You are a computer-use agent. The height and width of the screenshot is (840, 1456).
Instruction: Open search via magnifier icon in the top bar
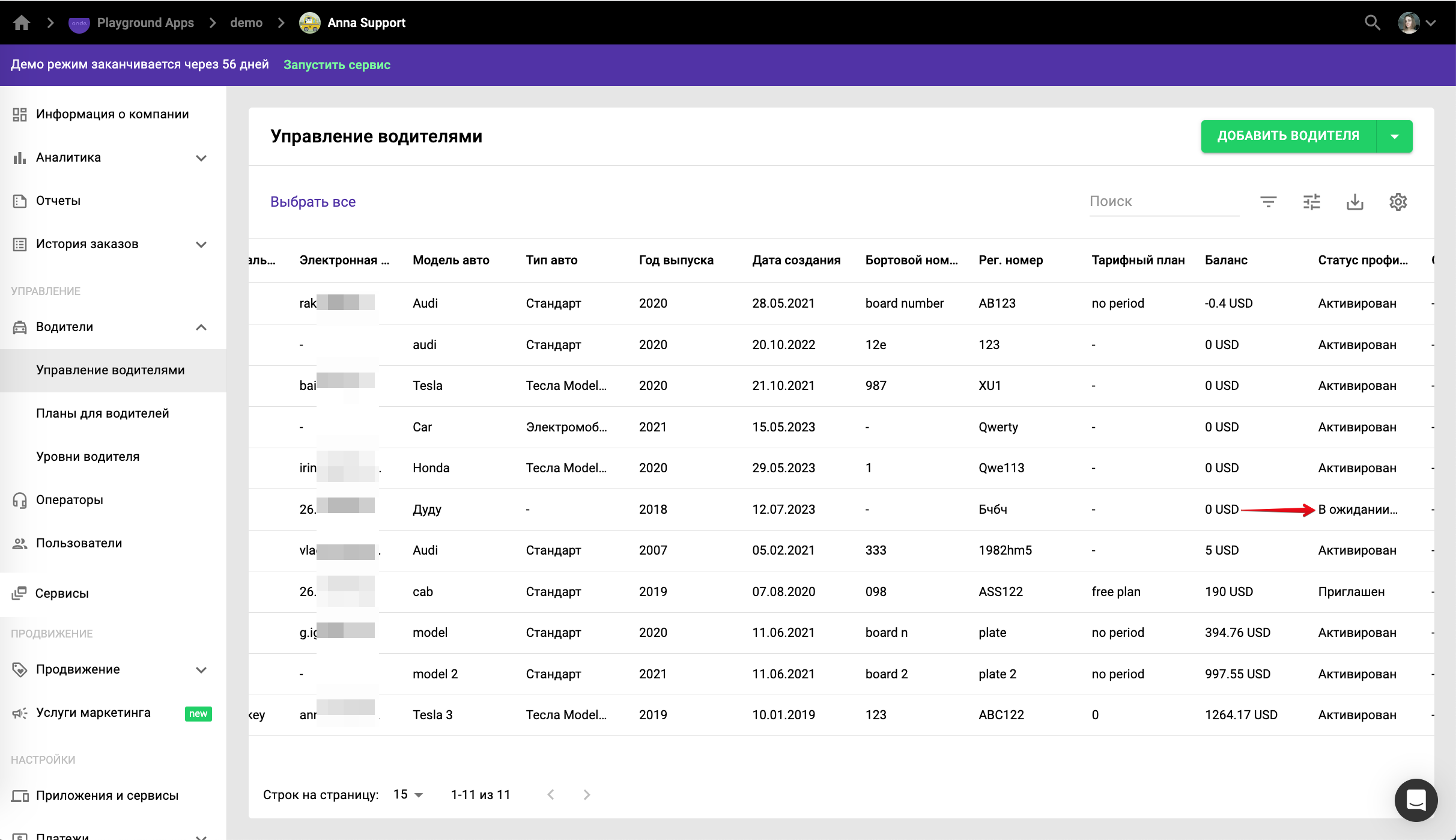click(x=1372, y=23)
